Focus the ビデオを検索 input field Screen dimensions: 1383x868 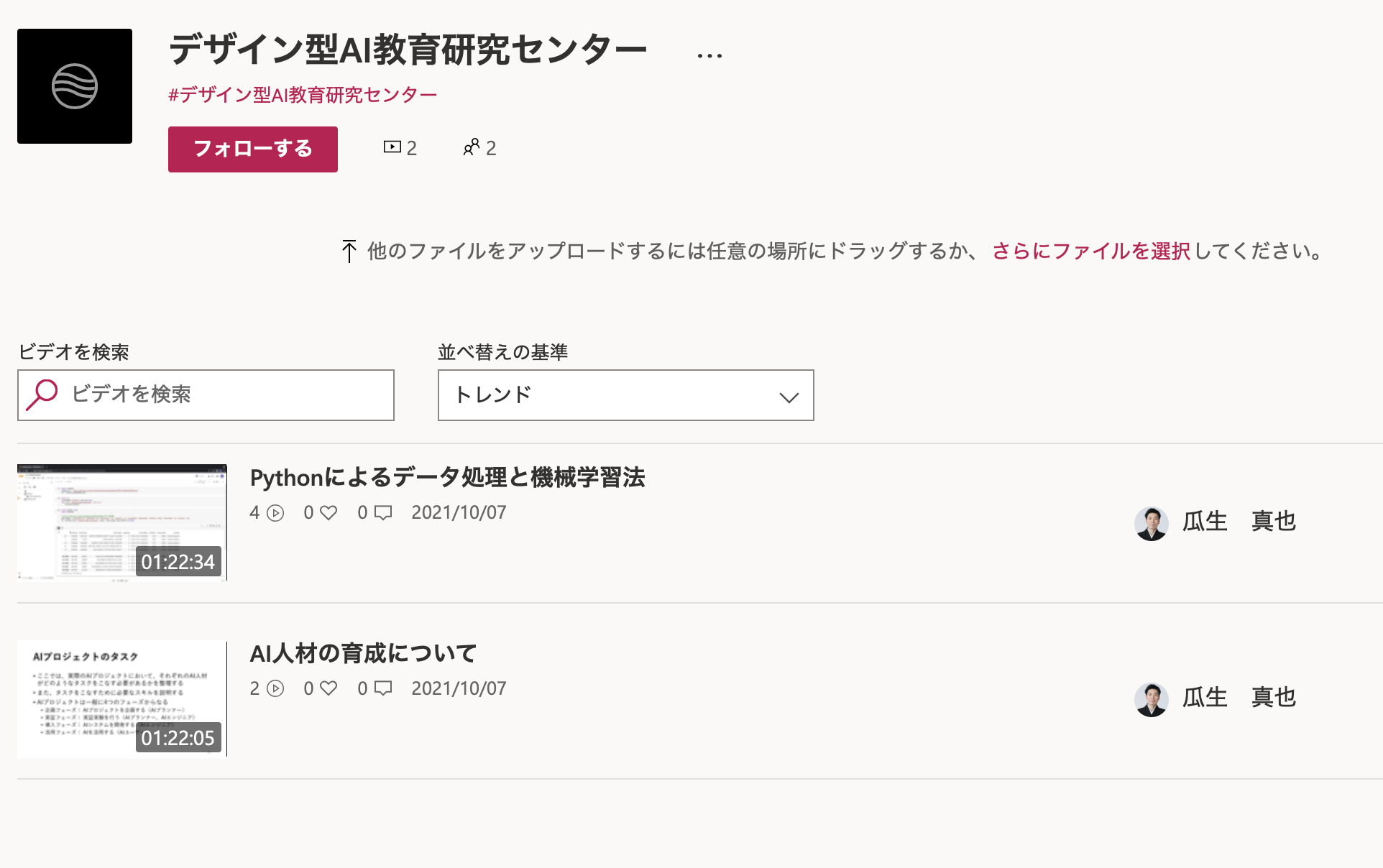coord(206,395)
